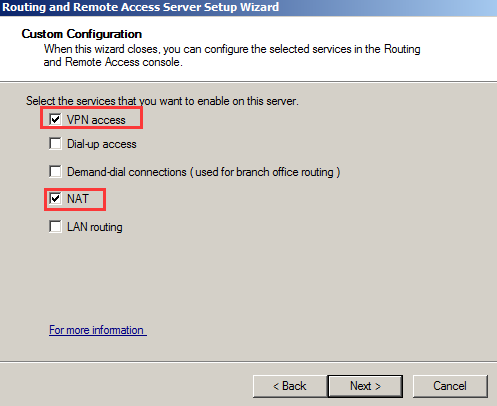Screen dimensions: 497x406
Task: Untick the NAT checkbox
Action: tap(55, 199)
